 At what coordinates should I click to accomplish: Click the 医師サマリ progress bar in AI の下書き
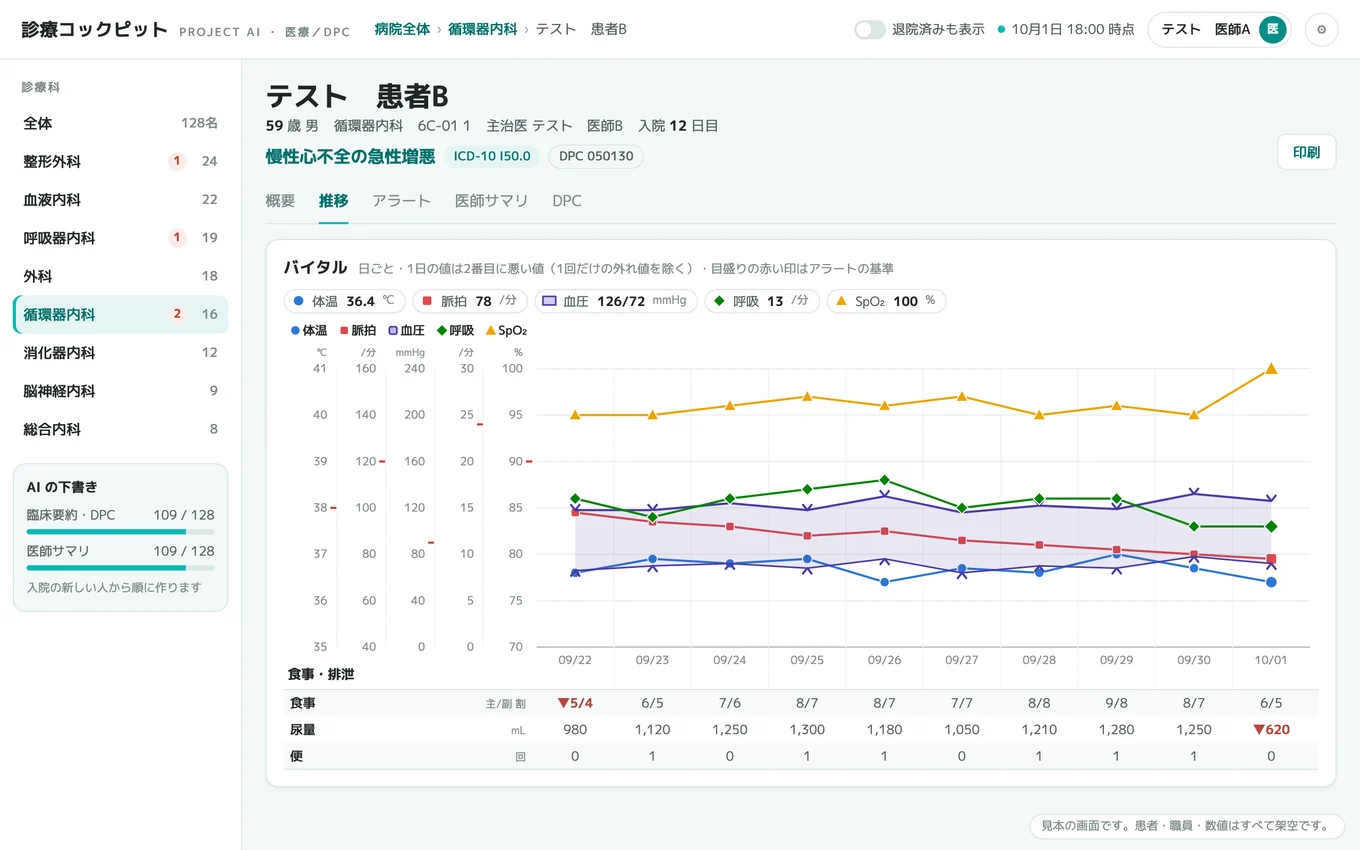pyautogui.click(x=120, y=568)
